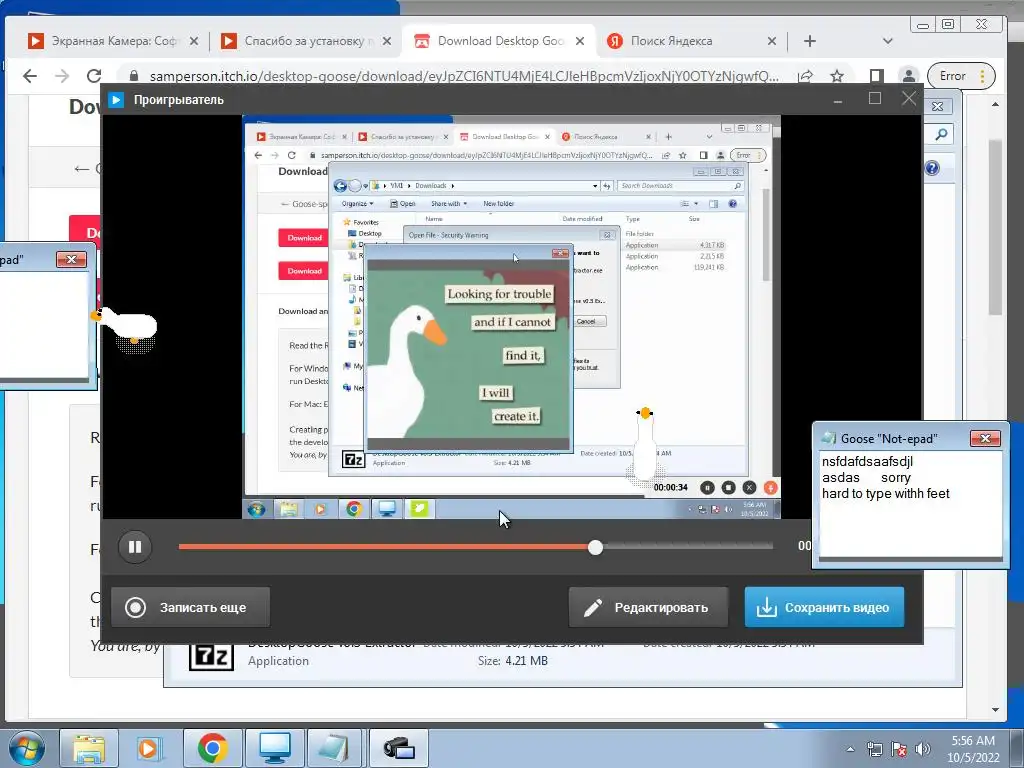Go back in Chrome browser
Image resolution: width=1024 pixels, height=768 pixels.
30,76
